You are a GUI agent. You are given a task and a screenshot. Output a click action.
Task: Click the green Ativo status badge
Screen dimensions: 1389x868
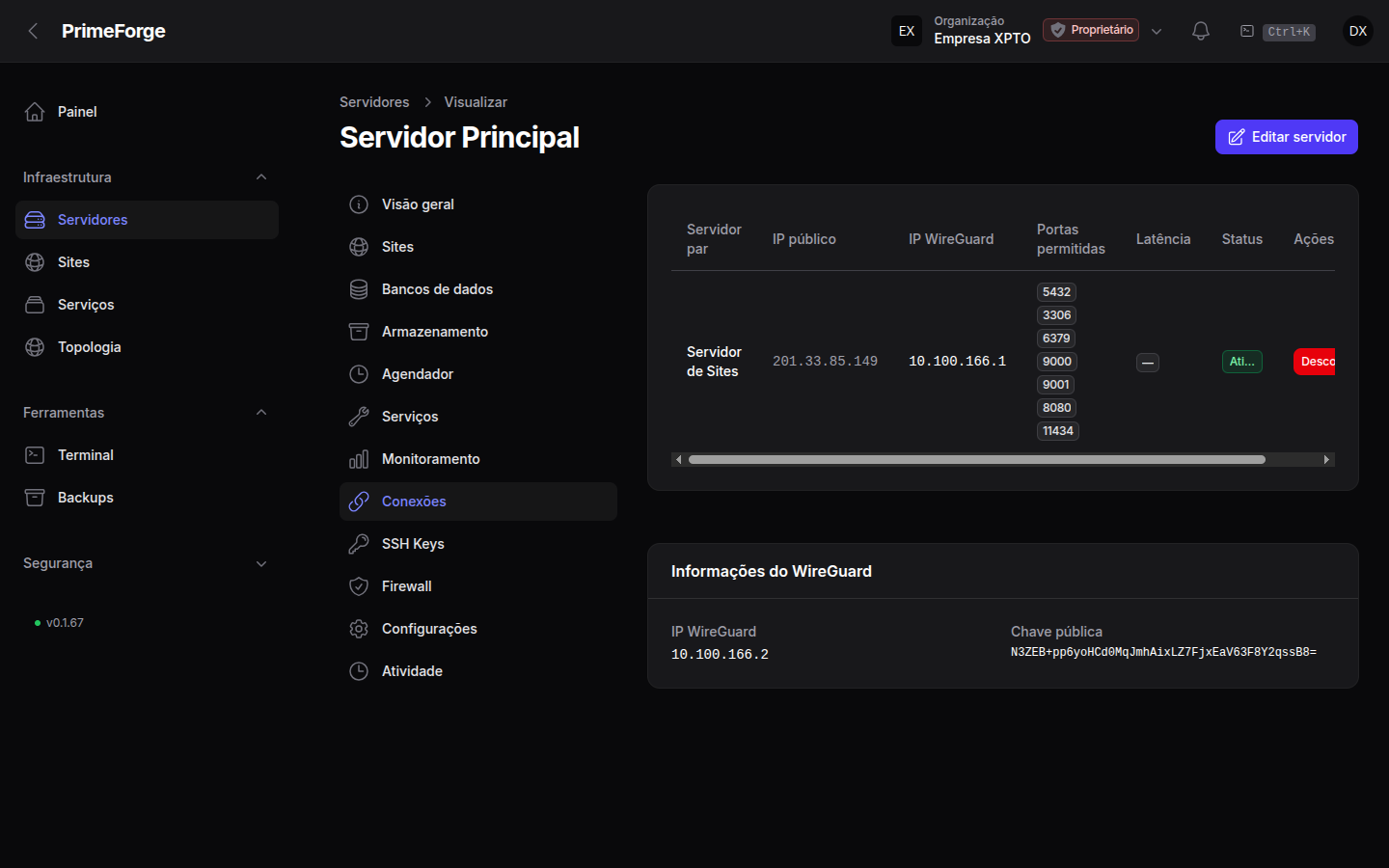pyautogui.click(x=1242, y=362)
